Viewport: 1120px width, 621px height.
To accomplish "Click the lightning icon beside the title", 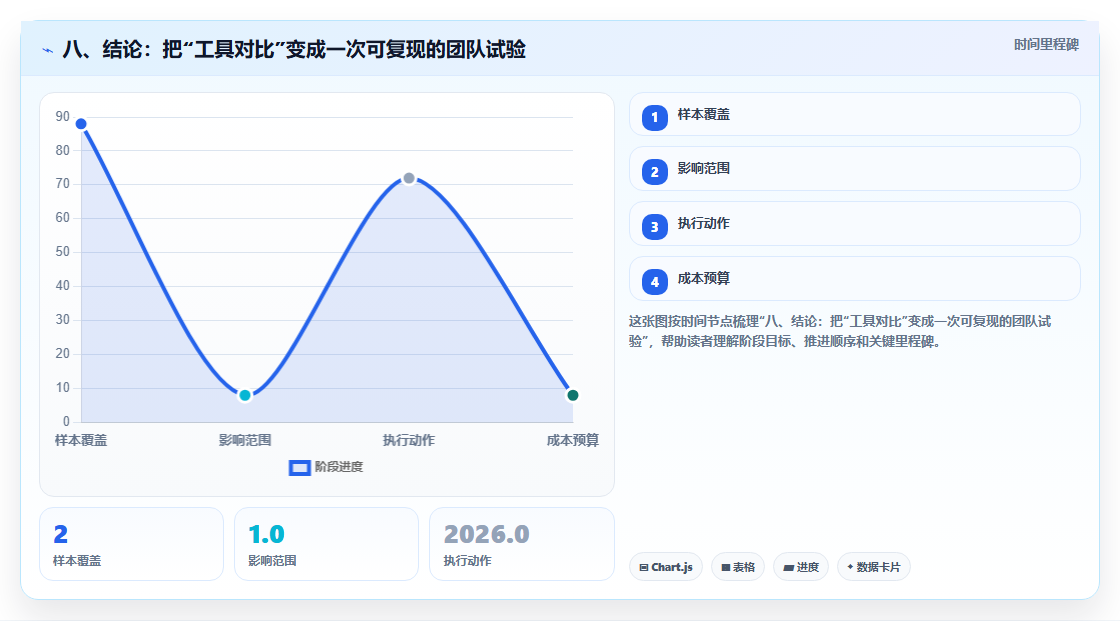I will click(48, 50).
